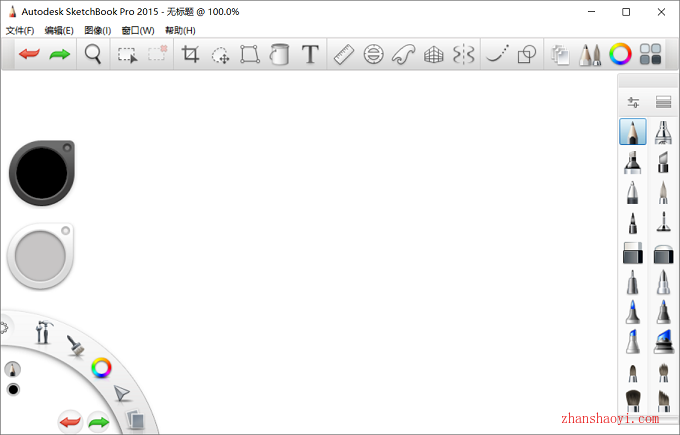
Task: Toggle the French Curve guide
Action: click(403, 55)
